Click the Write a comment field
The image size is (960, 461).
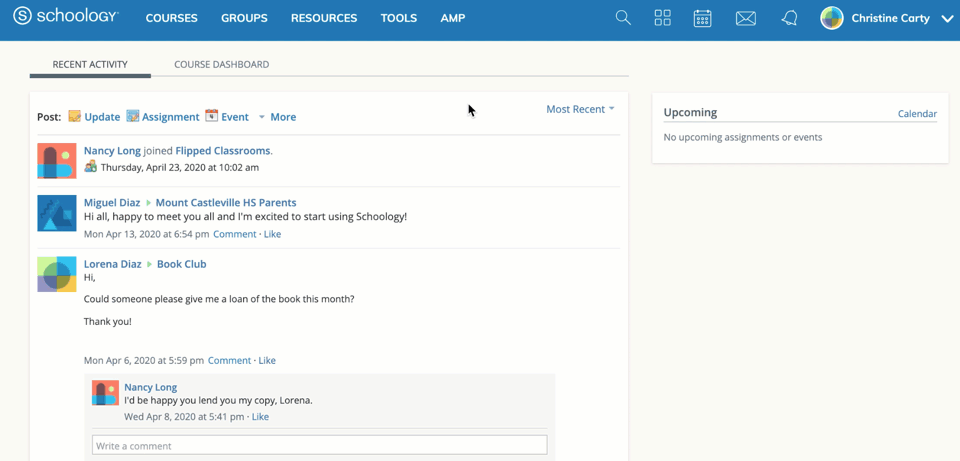319,445
